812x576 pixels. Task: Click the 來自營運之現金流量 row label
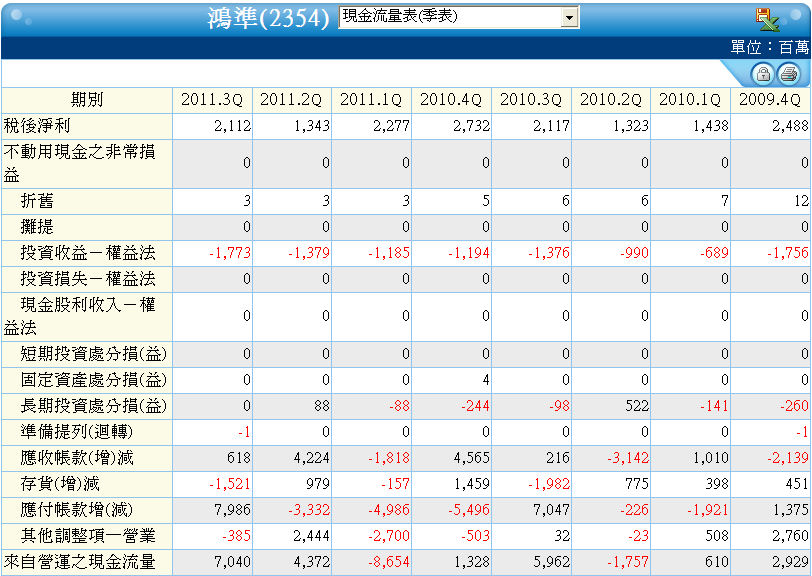tap(79, 562)
